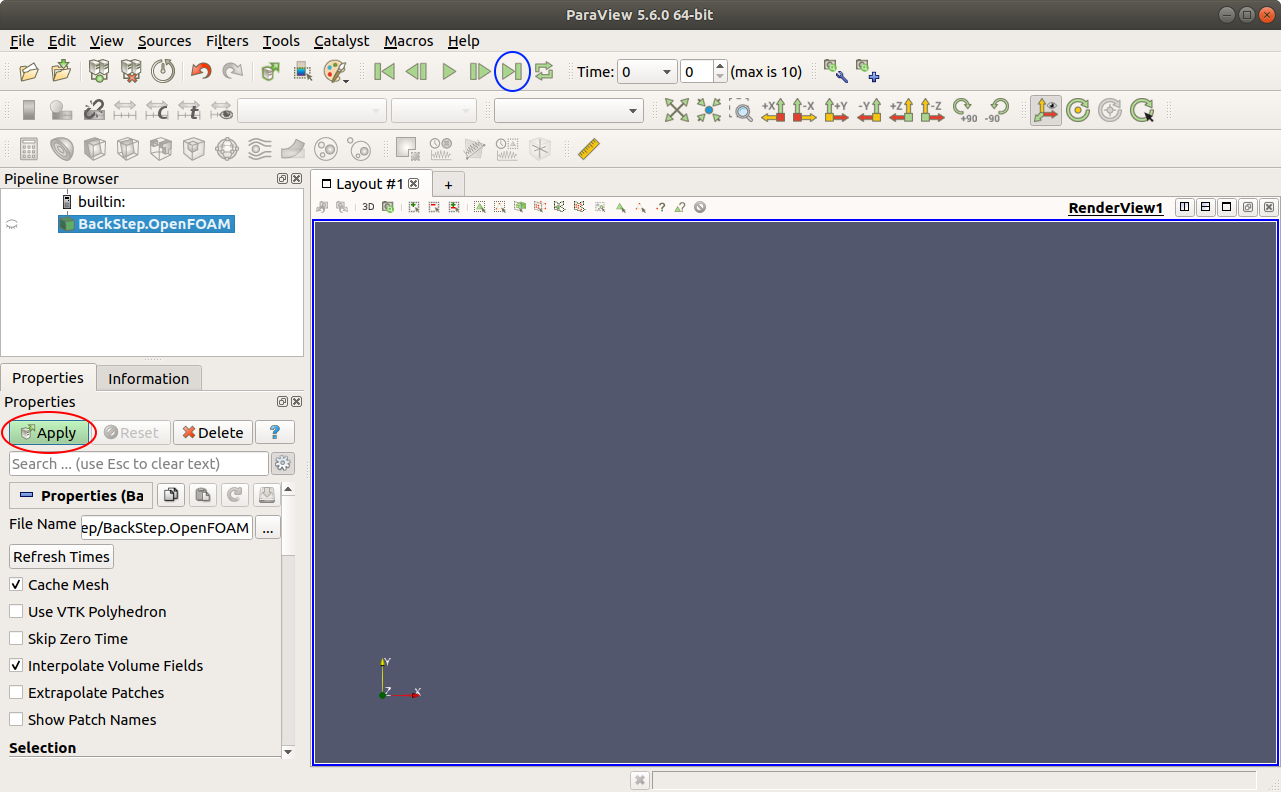
Task: Click the Save Data icon
Action: pyautogui.click(x=61, y=72)
